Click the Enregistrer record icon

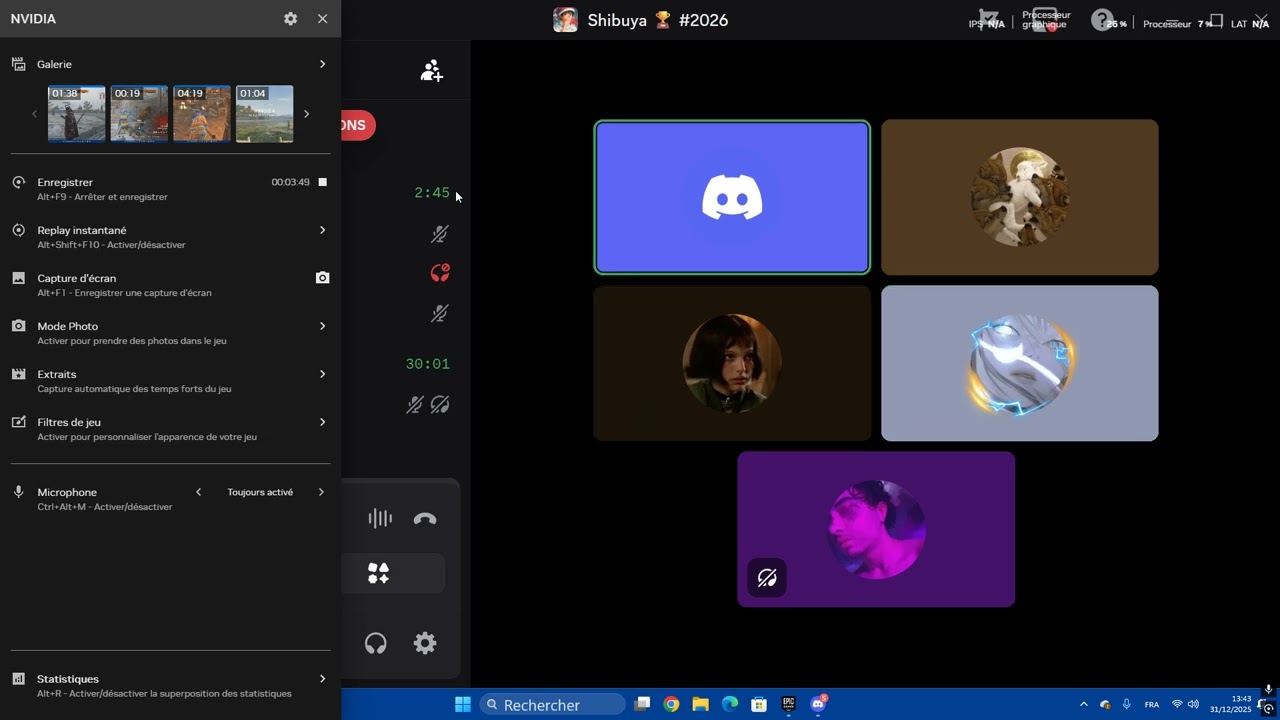click(x=18, y=182)
